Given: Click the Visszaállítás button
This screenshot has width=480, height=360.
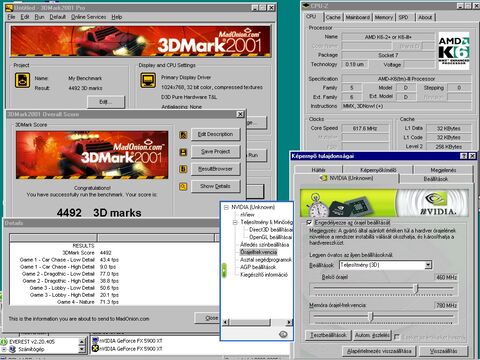Looking at the screenshot, I should pyautogui.click(x=443, y=351).
